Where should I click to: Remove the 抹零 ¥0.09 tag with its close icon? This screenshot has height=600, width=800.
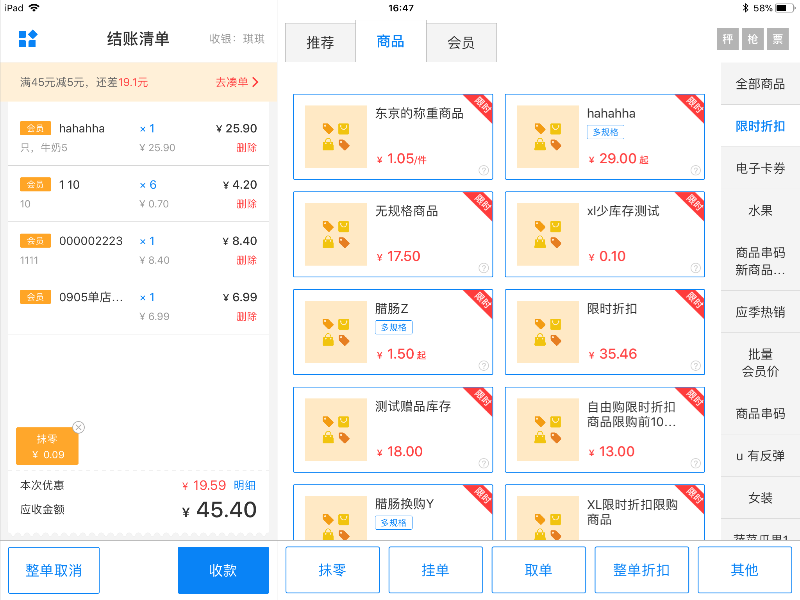pyautogui.click(x=79, y=427)
